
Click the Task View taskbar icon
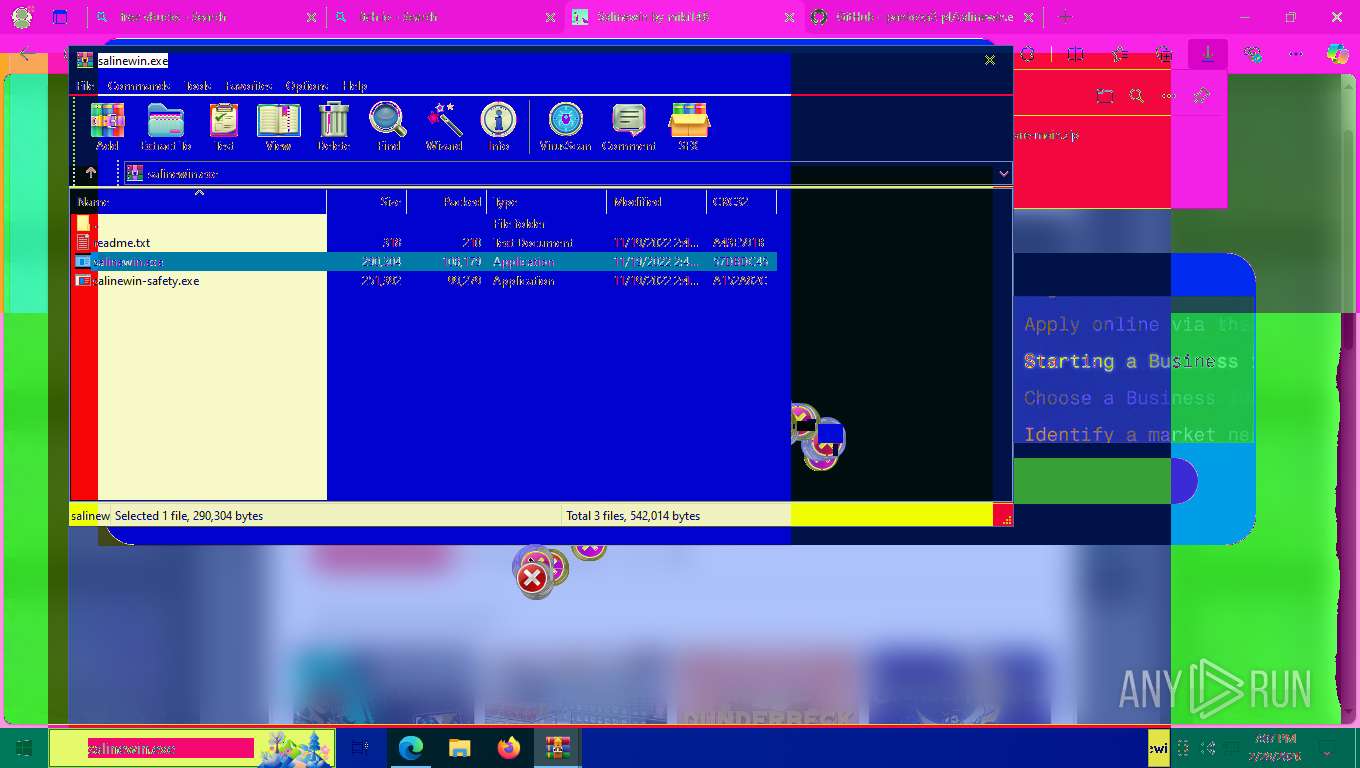(x=361, y=748)
